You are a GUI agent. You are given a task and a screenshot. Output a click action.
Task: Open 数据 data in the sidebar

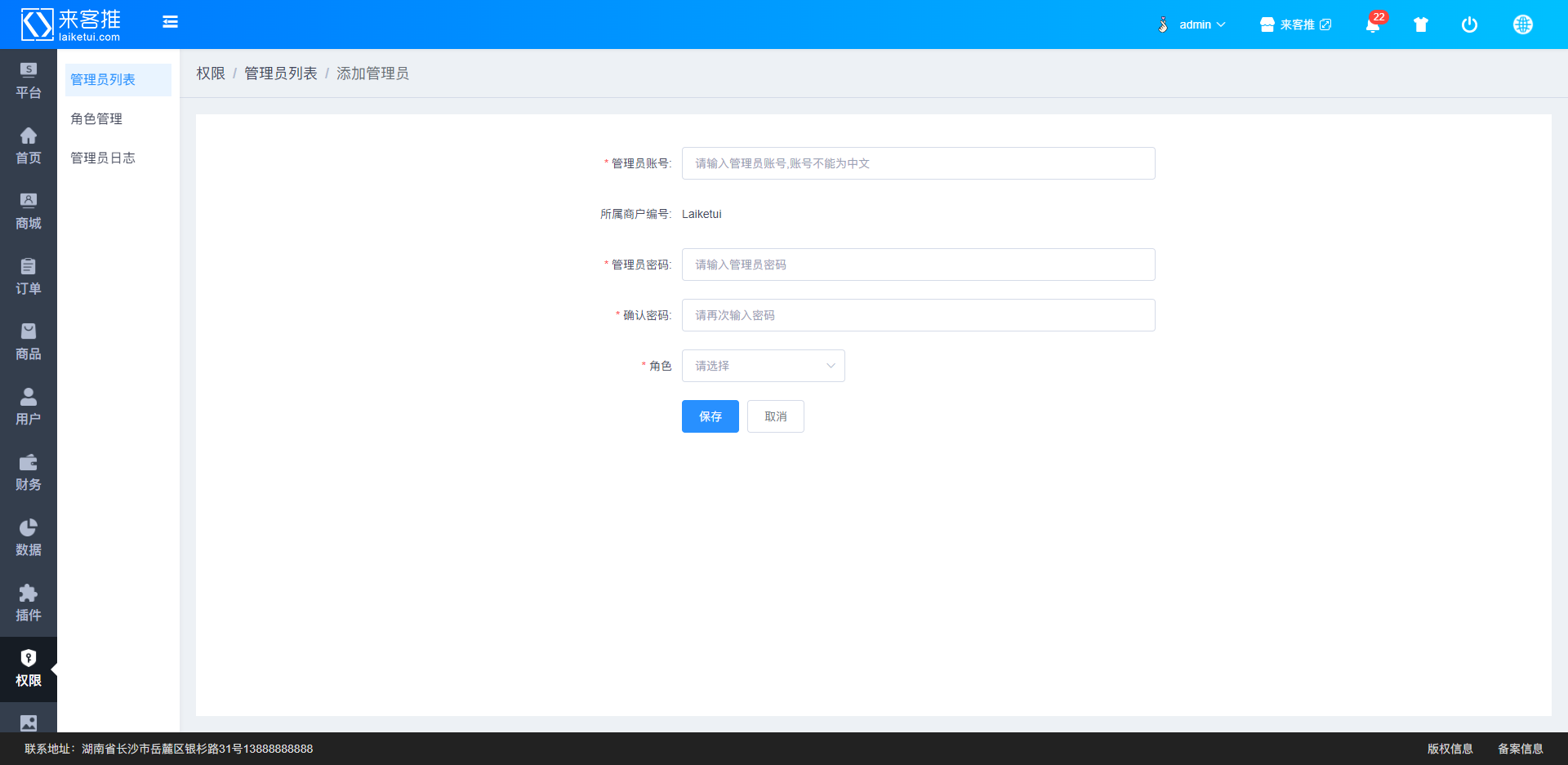pos(29,539)
